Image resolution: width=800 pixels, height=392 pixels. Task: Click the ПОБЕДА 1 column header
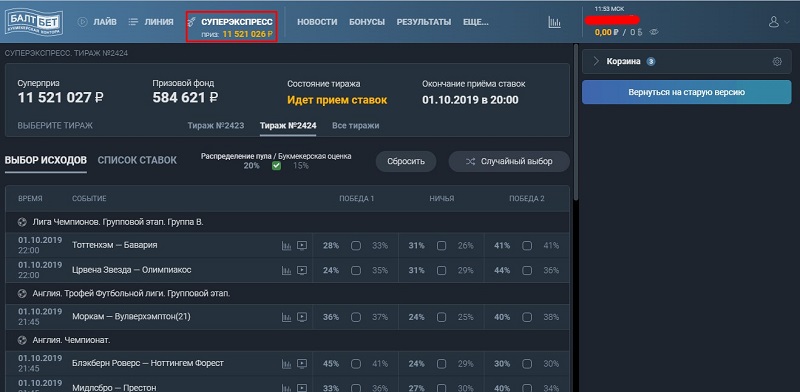tap(357, 199)
